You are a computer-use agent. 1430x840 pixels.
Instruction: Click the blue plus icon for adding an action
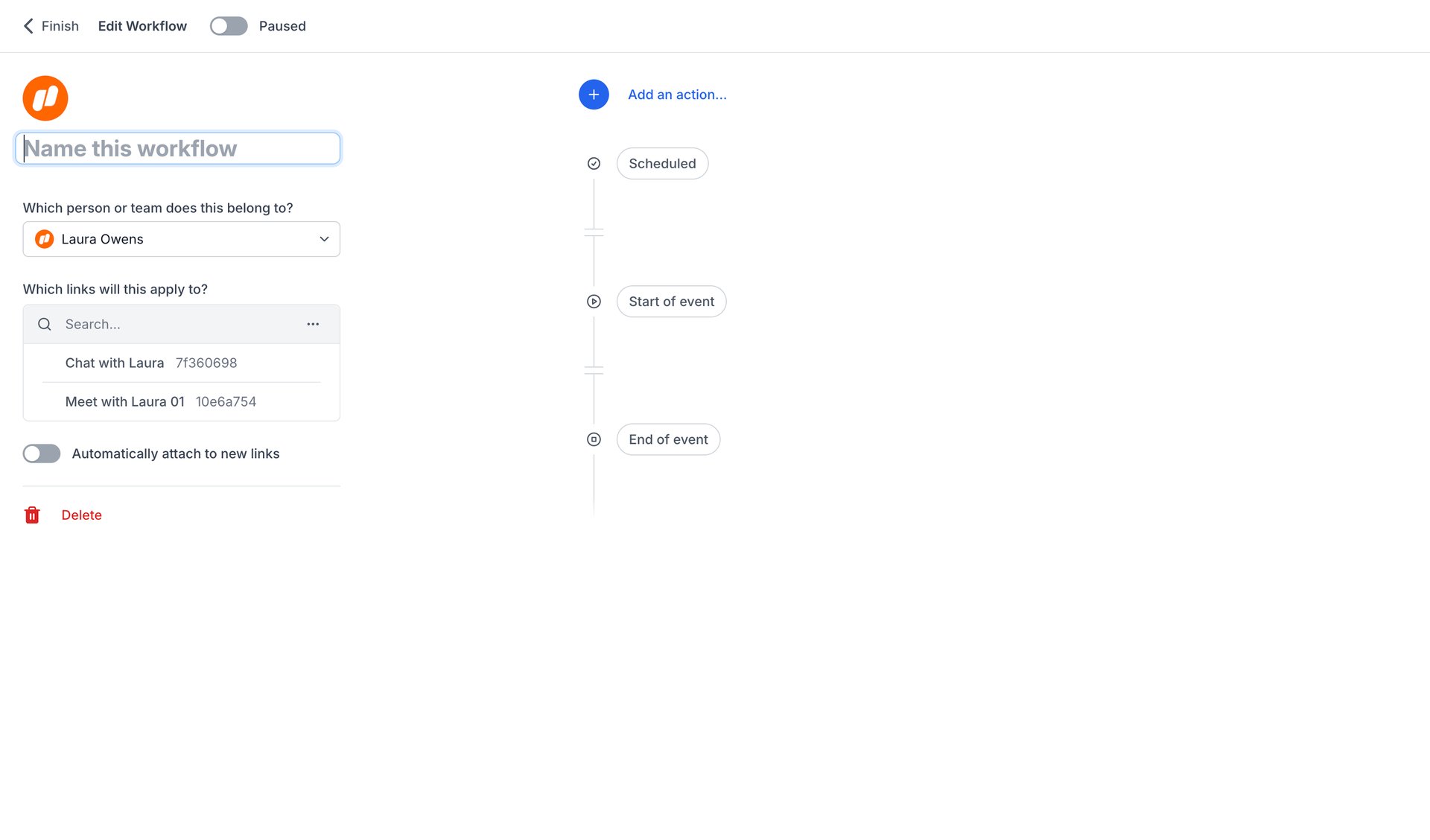pyautogui.click(x=593, y=95)
